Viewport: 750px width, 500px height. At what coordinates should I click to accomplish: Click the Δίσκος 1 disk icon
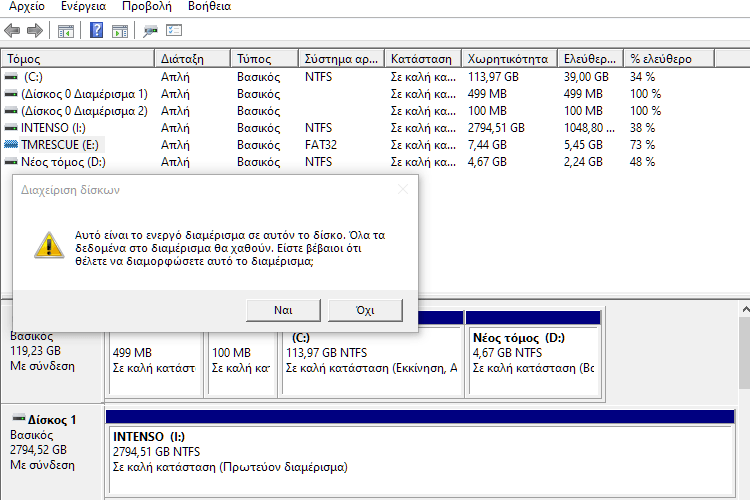pos(19,418)
